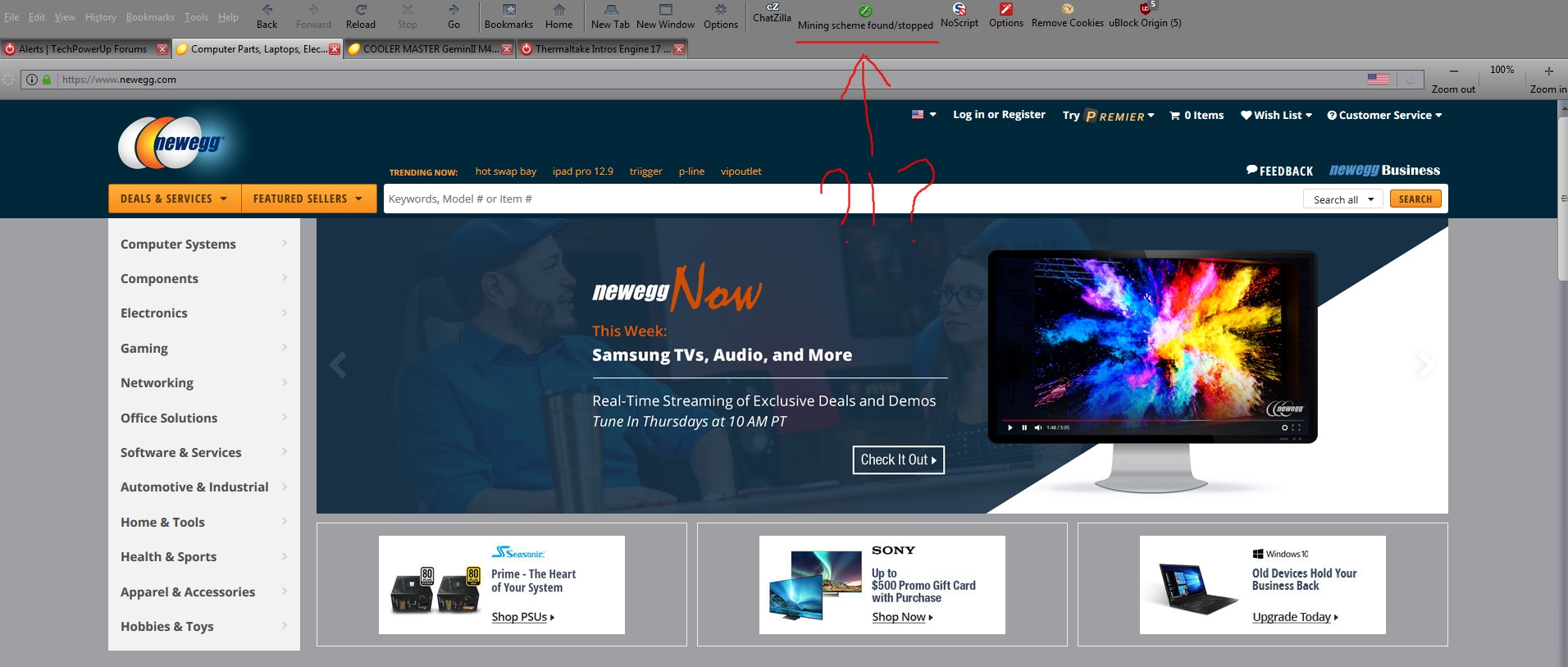Viewport: 1568px width, 667px height.
Task: Click the green padlock security icon
Action: 47,80
